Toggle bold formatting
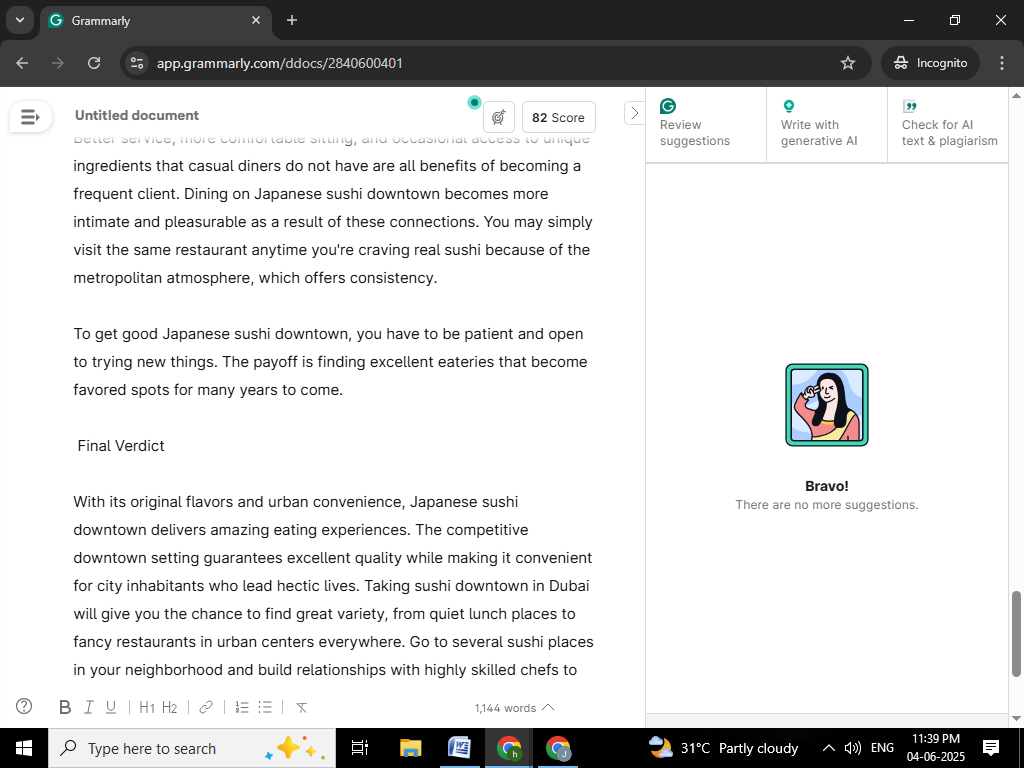The image size is (1024, 768). pyautogui.click(x=65, y=707)
